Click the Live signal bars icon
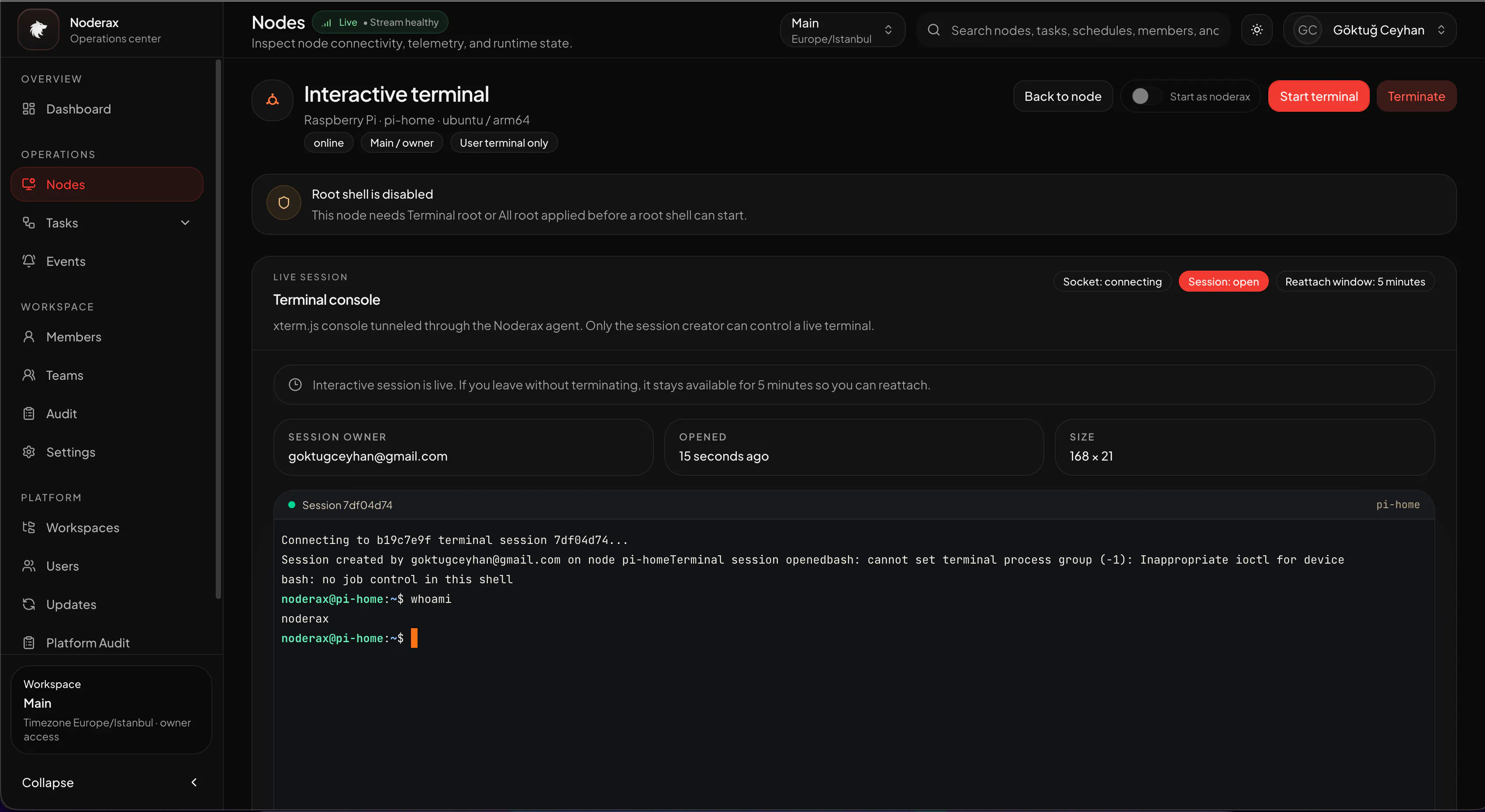This screenshot has width=1485, height=812. pos(327,22)
